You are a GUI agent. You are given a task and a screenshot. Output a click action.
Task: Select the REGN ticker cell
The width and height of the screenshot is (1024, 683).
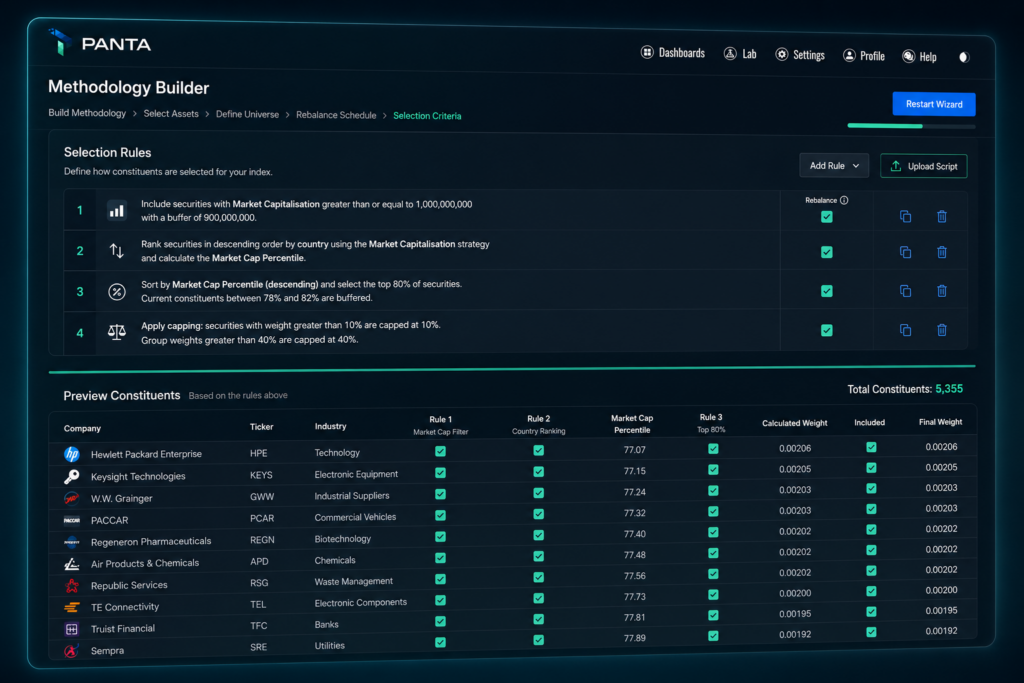point(262,540)
